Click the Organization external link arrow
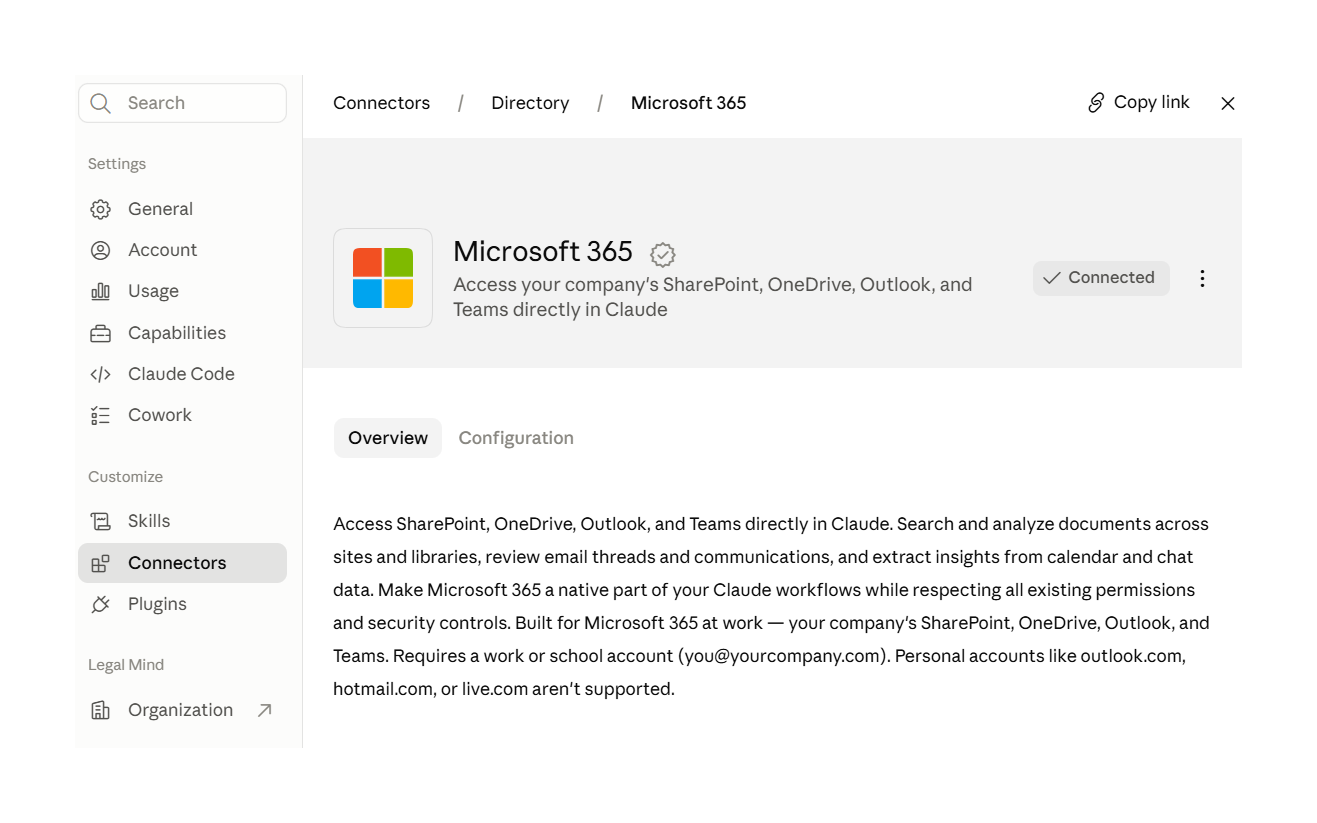The image size is (1317, 823). click(264, 710)
